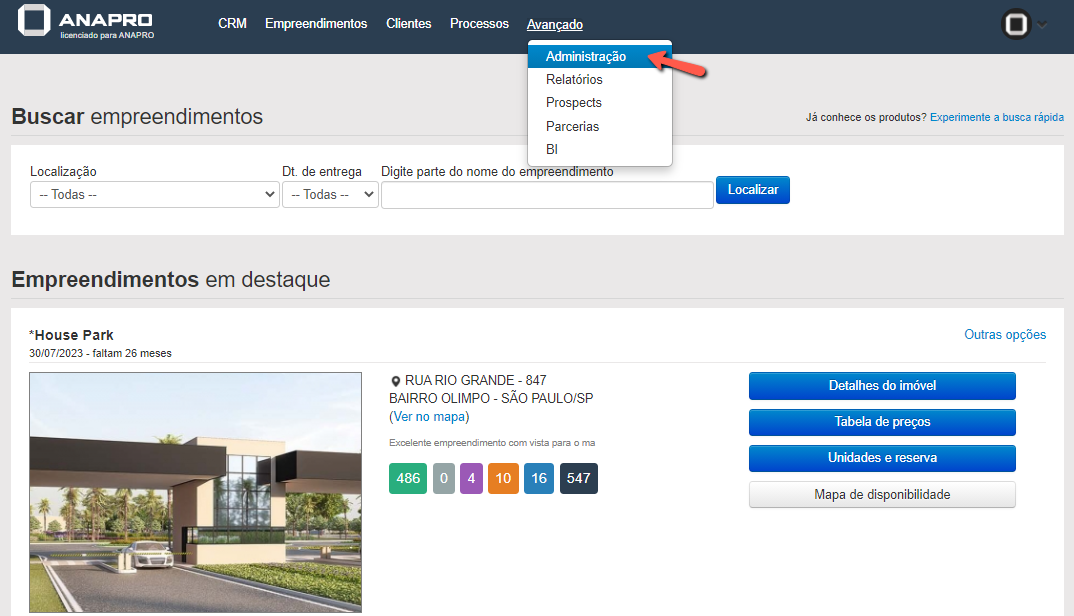Click the dark 547 total units badge

point(579,479)
